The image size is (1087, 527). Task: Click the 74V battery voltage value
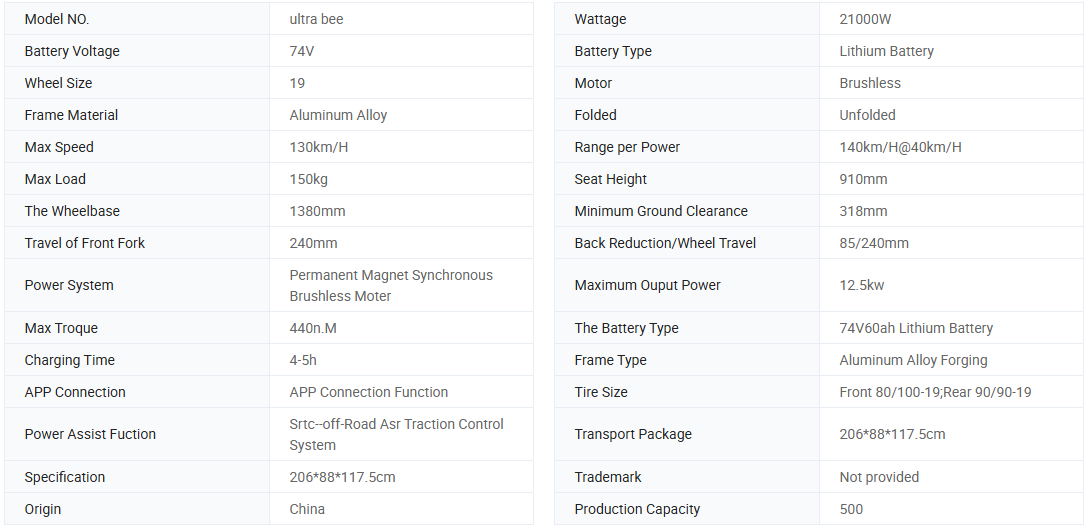302,51
